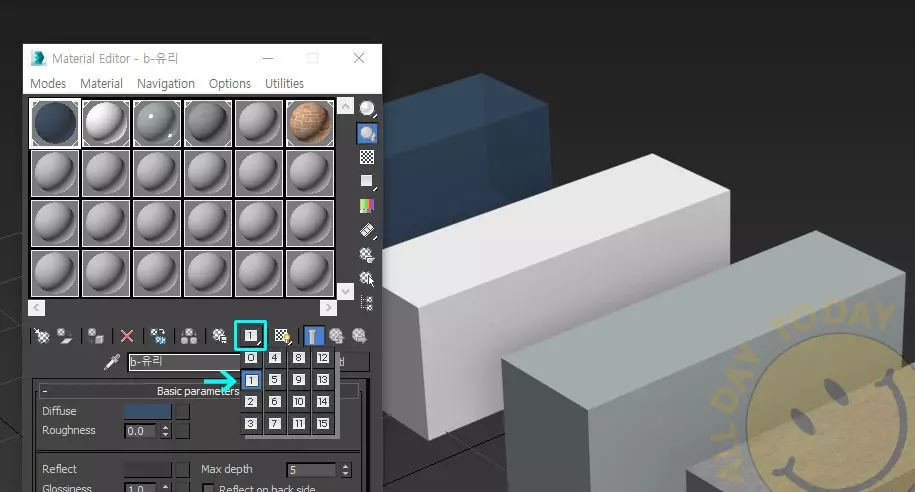Assign material to selection icon
The height and width of the screenshot is (492, 915).
pos(95,336)
